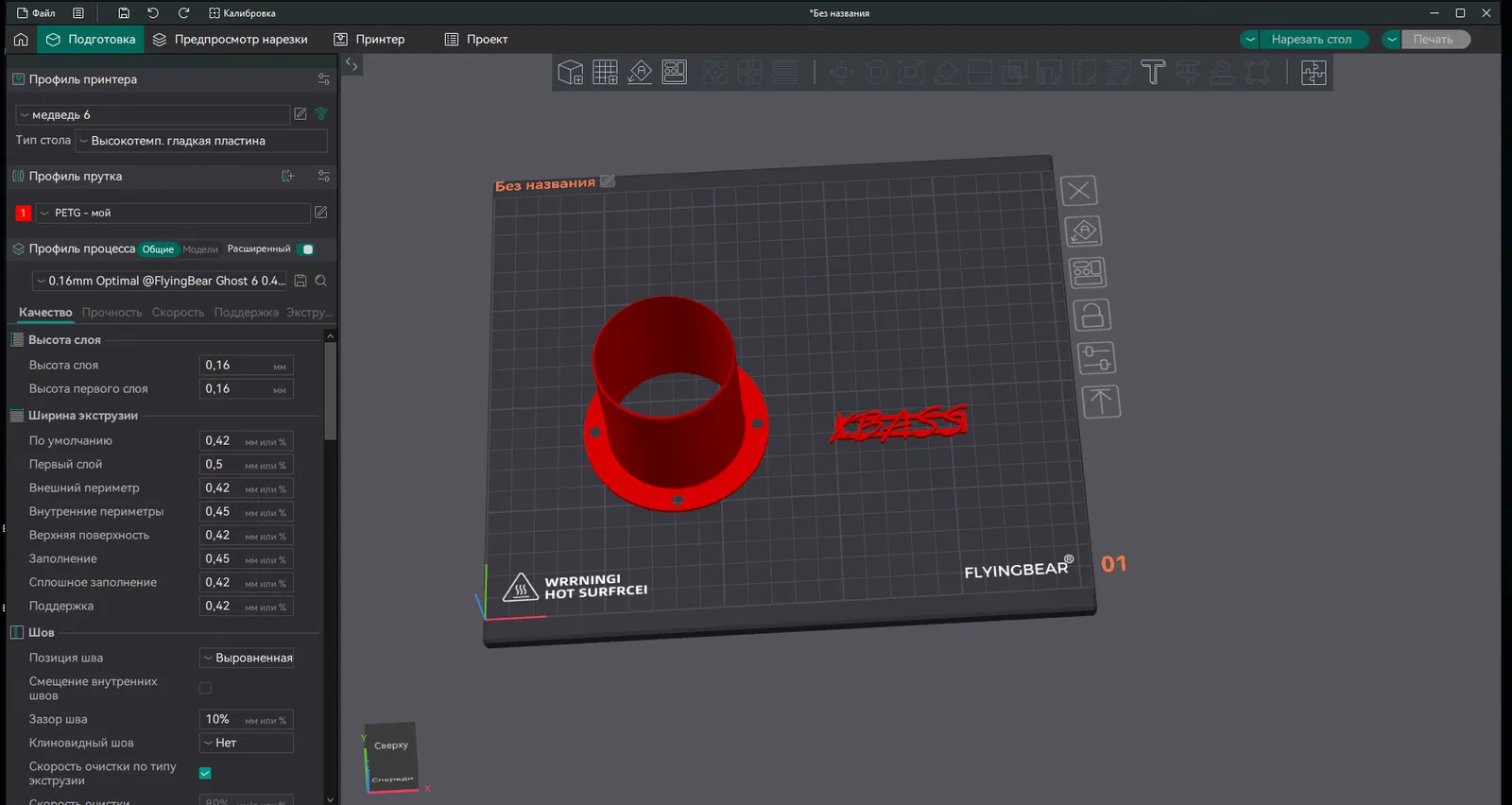The width and height of the screenshot is (1512, 805).
Task: Open the Позиция шва dropdown
Action: tap(247, 658)
